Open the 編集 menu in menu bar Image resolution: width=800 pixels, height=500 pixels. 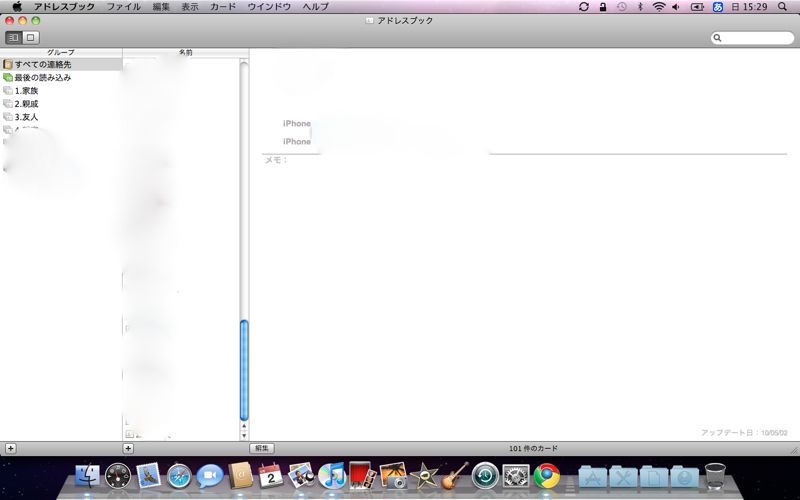coord(161,7)
